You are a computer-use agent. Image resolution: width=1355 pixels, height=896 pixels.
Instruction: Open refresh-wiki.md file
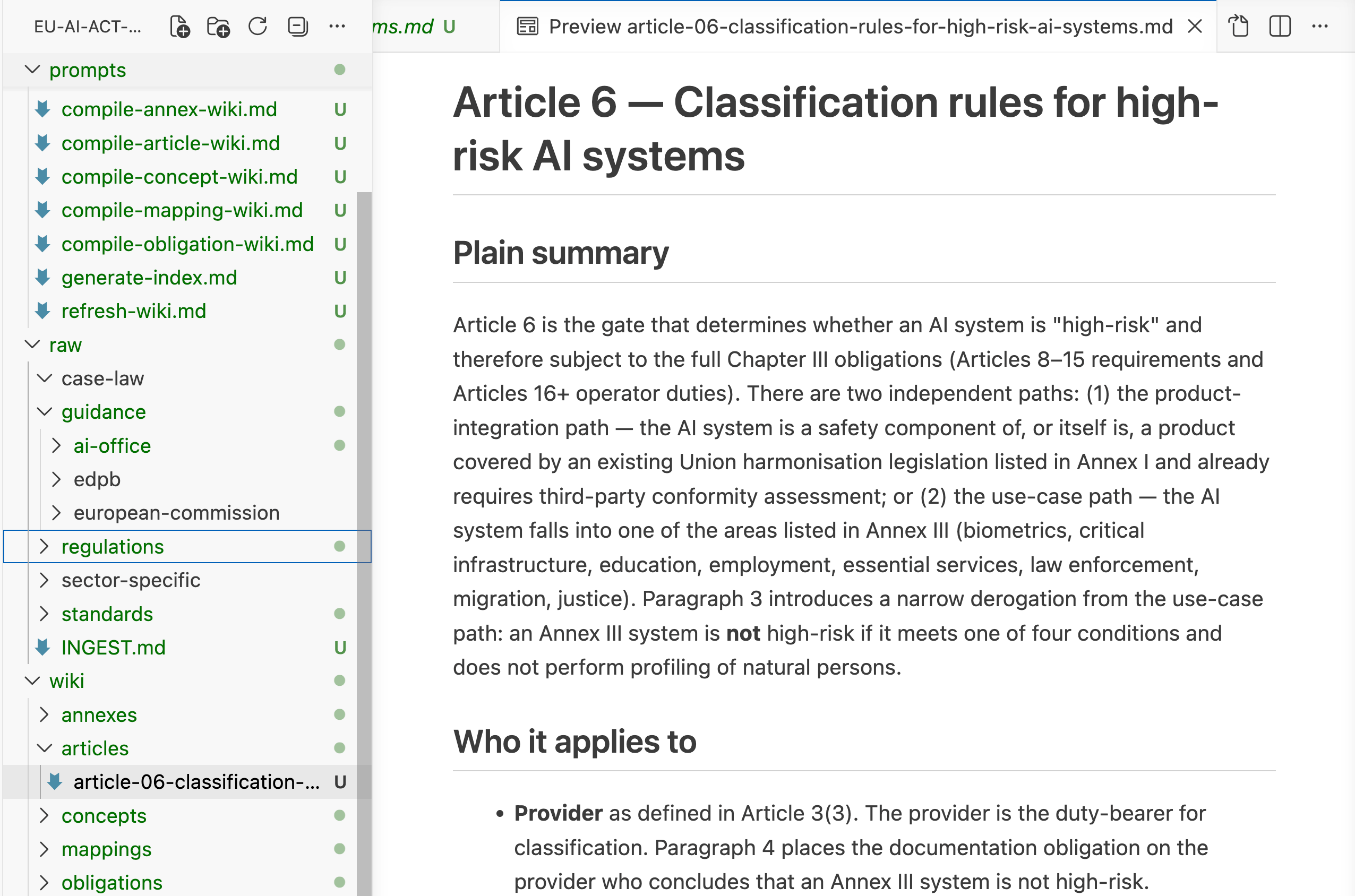click(x=133, y=311)
